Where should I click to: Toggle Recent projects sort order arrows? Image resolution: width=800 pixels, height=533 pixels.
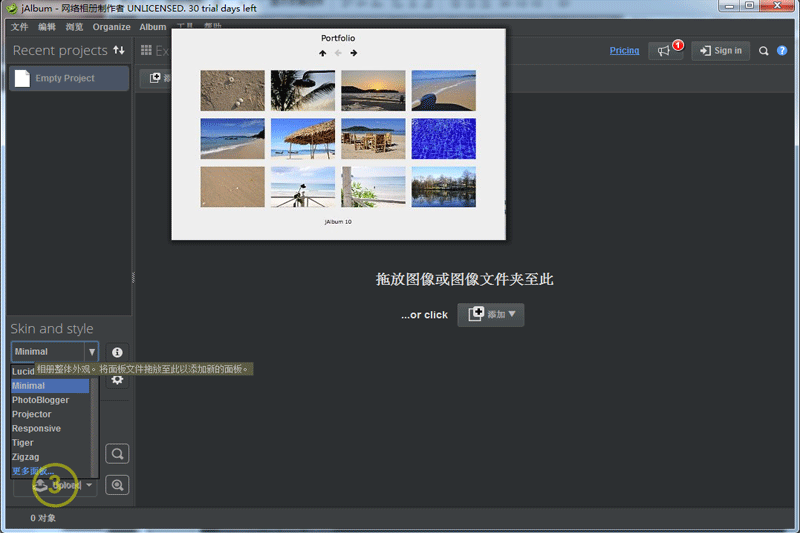click(119, 51)
